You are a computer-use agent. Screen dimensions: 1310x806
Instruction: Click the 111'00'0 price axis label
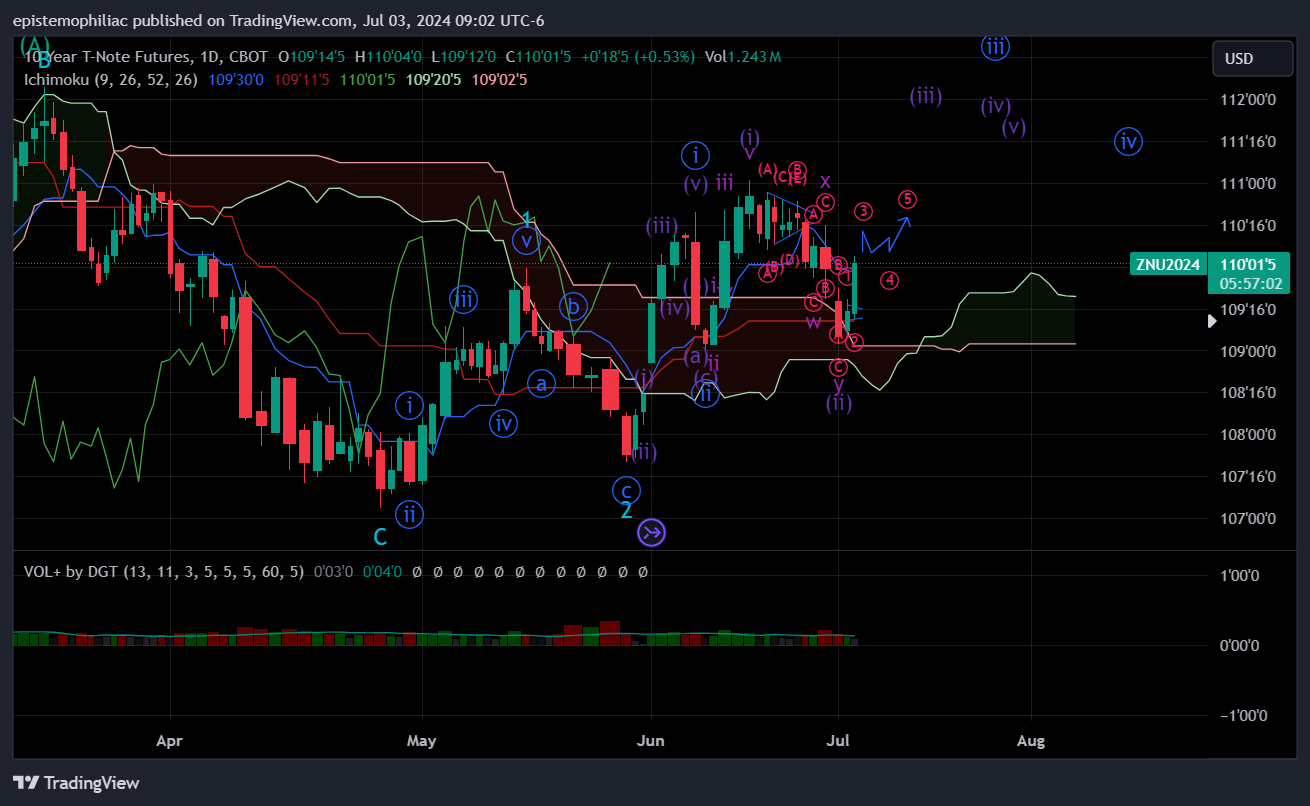point(1248,184)
